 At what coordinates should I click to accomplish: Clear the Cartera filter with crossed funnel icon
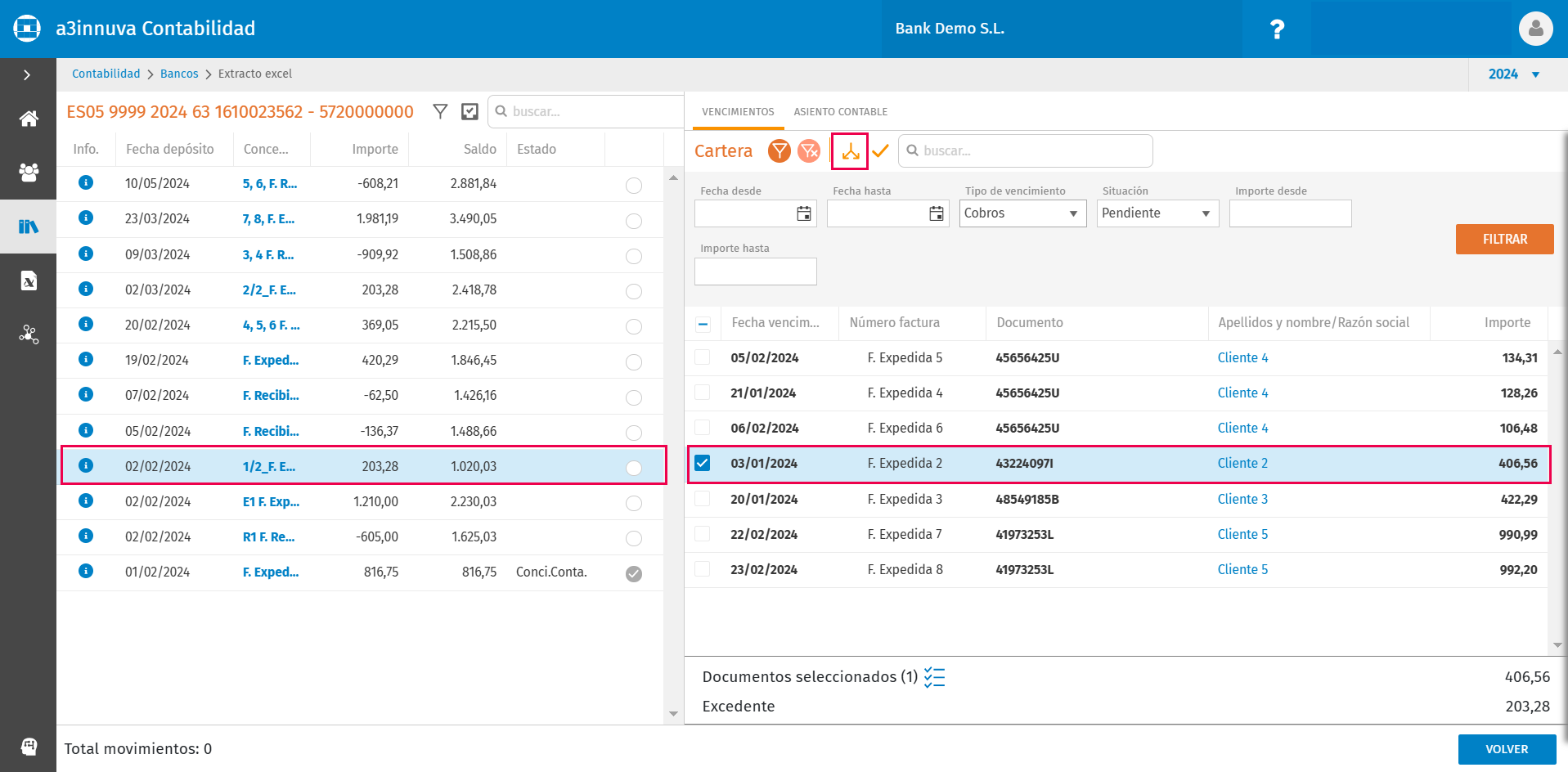809,151
